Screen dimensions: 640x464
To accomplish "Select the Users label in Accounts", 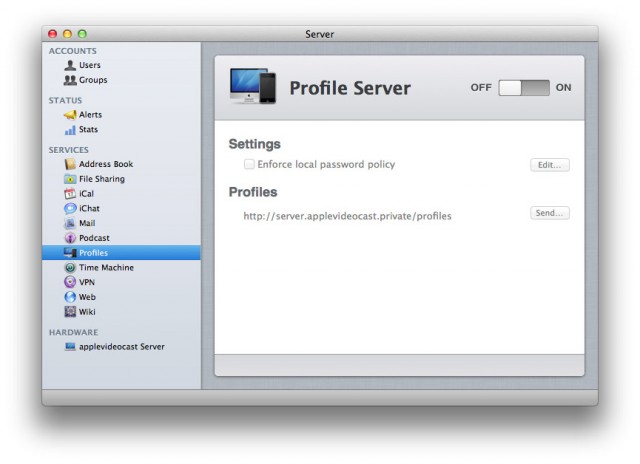I will tap(89, 65).
